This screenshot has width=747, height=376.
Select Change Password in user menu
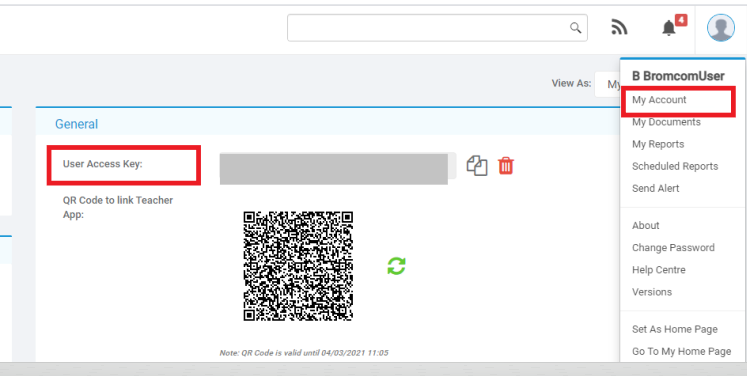tap(673, 248)
